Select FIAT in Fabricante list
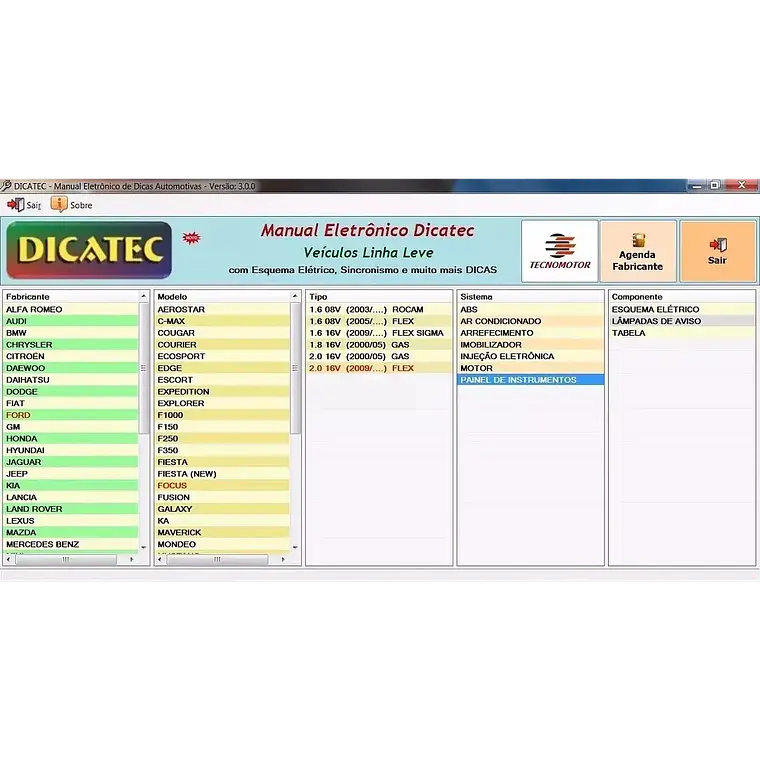The height and width of the screenshot is (760, 760). 71,403
